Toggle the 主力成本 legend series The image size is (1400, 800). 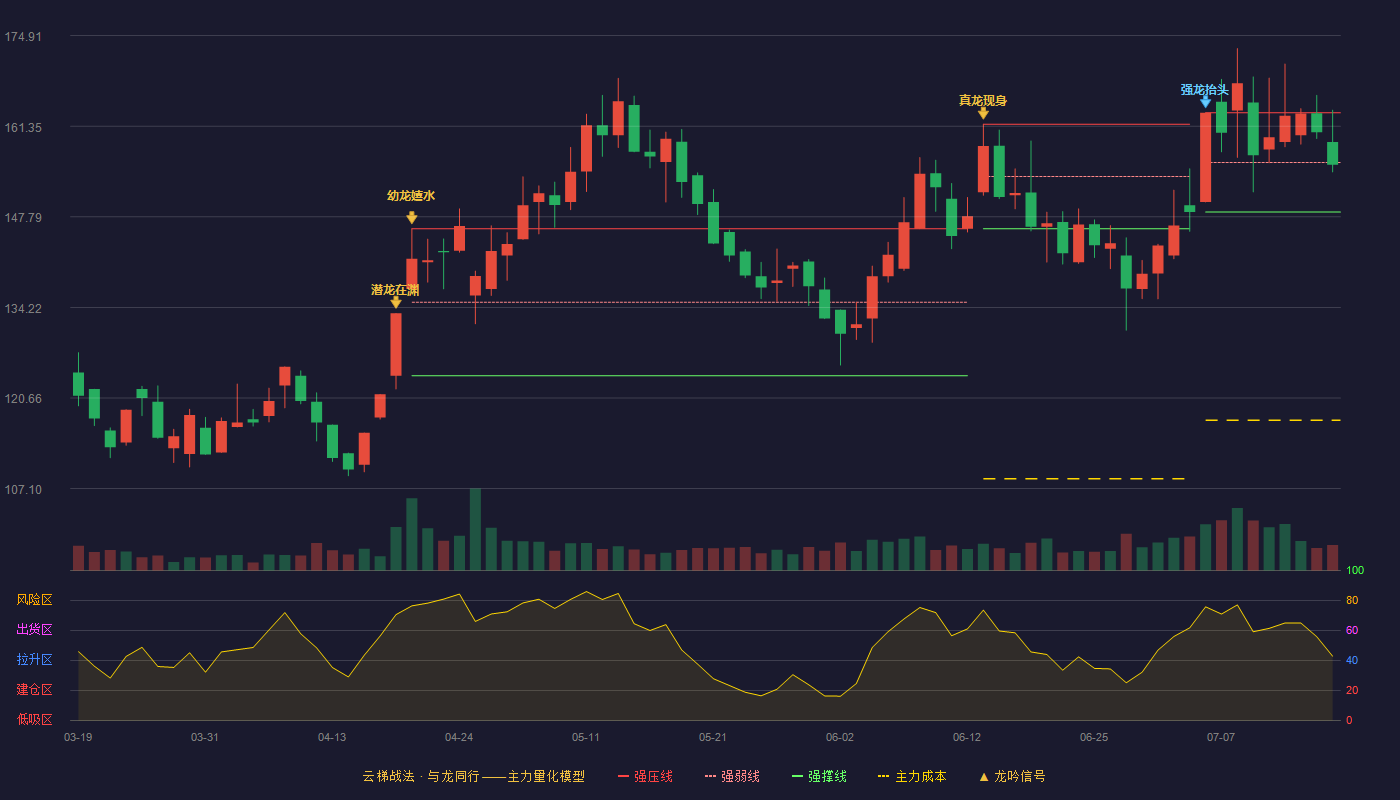(x=912, y=776)
